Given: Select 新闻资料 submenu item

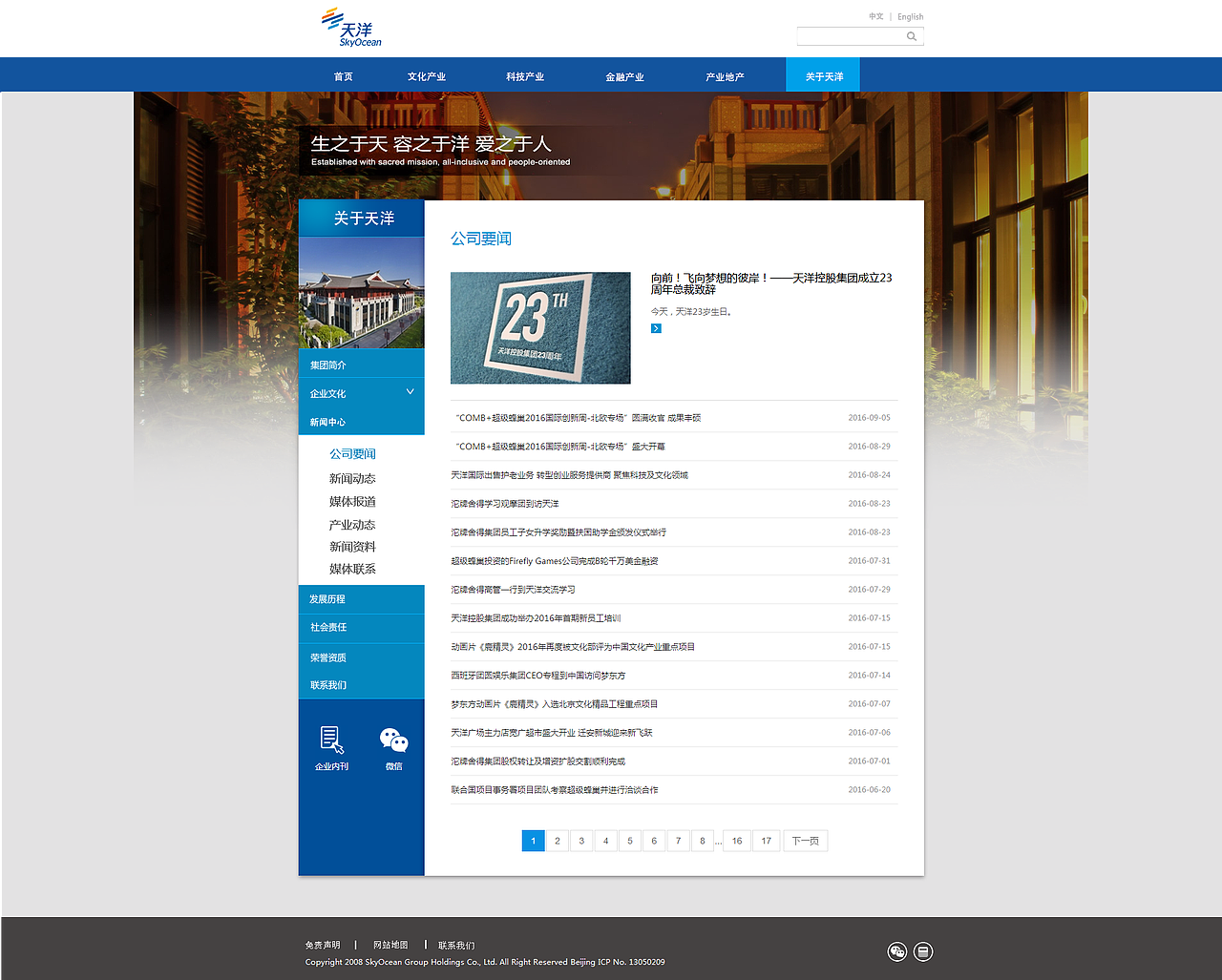Looking at the screenshot, I should point(352,547).
